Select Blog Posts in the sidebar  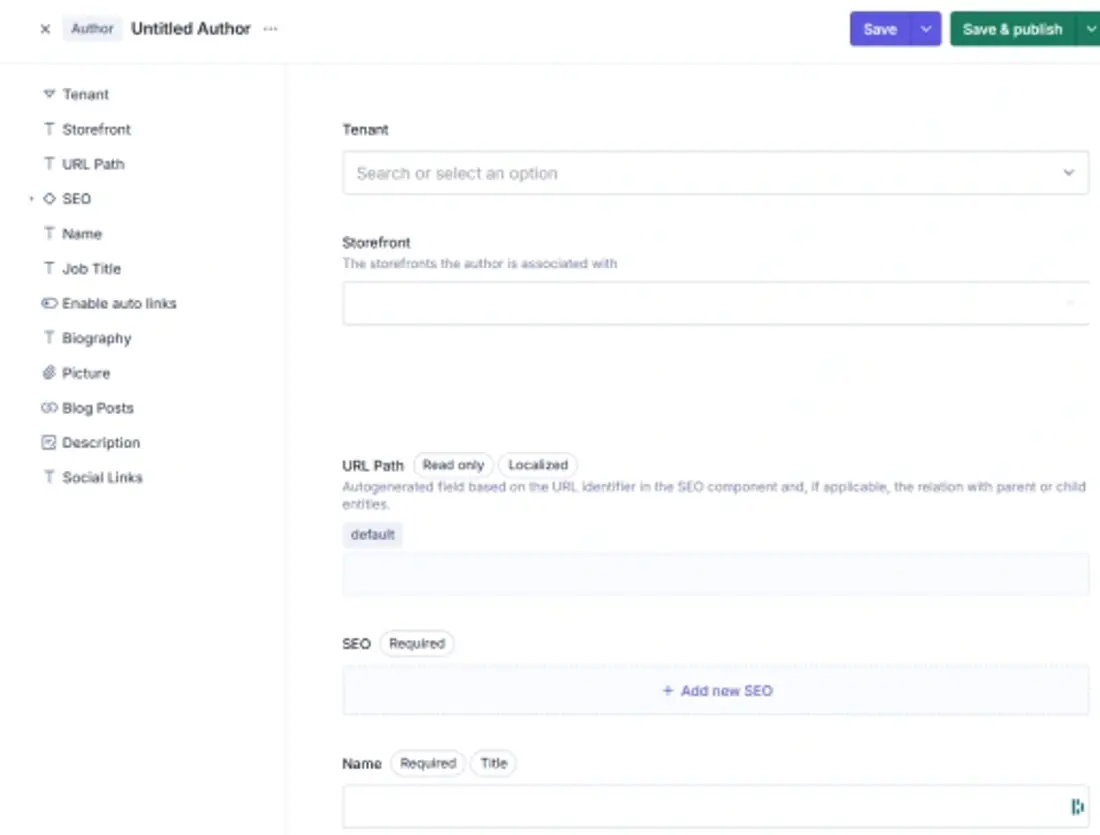click(98, 408)
